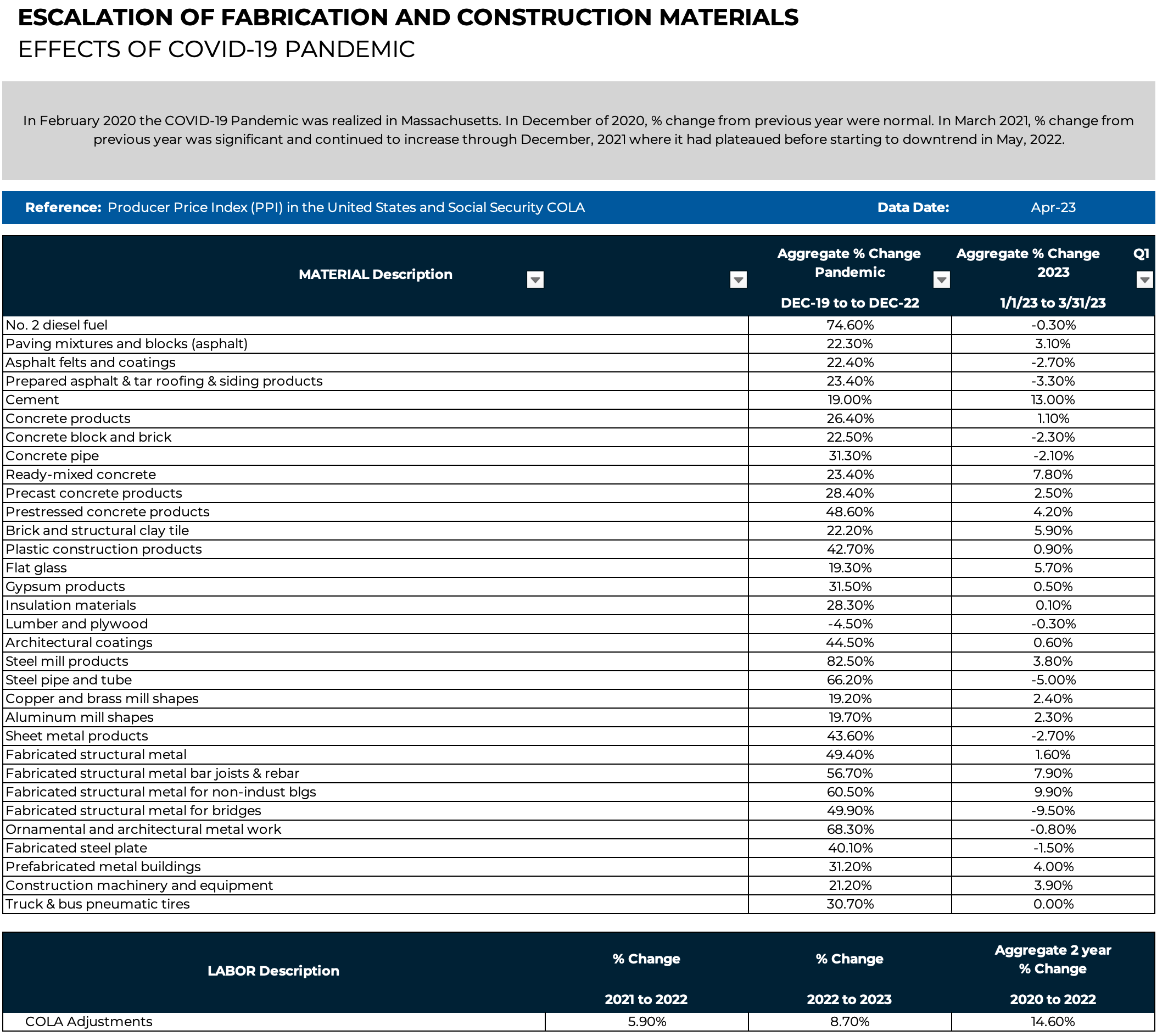Click the 'DEC-19 to DEC-22' subheader

coord(849,303)
